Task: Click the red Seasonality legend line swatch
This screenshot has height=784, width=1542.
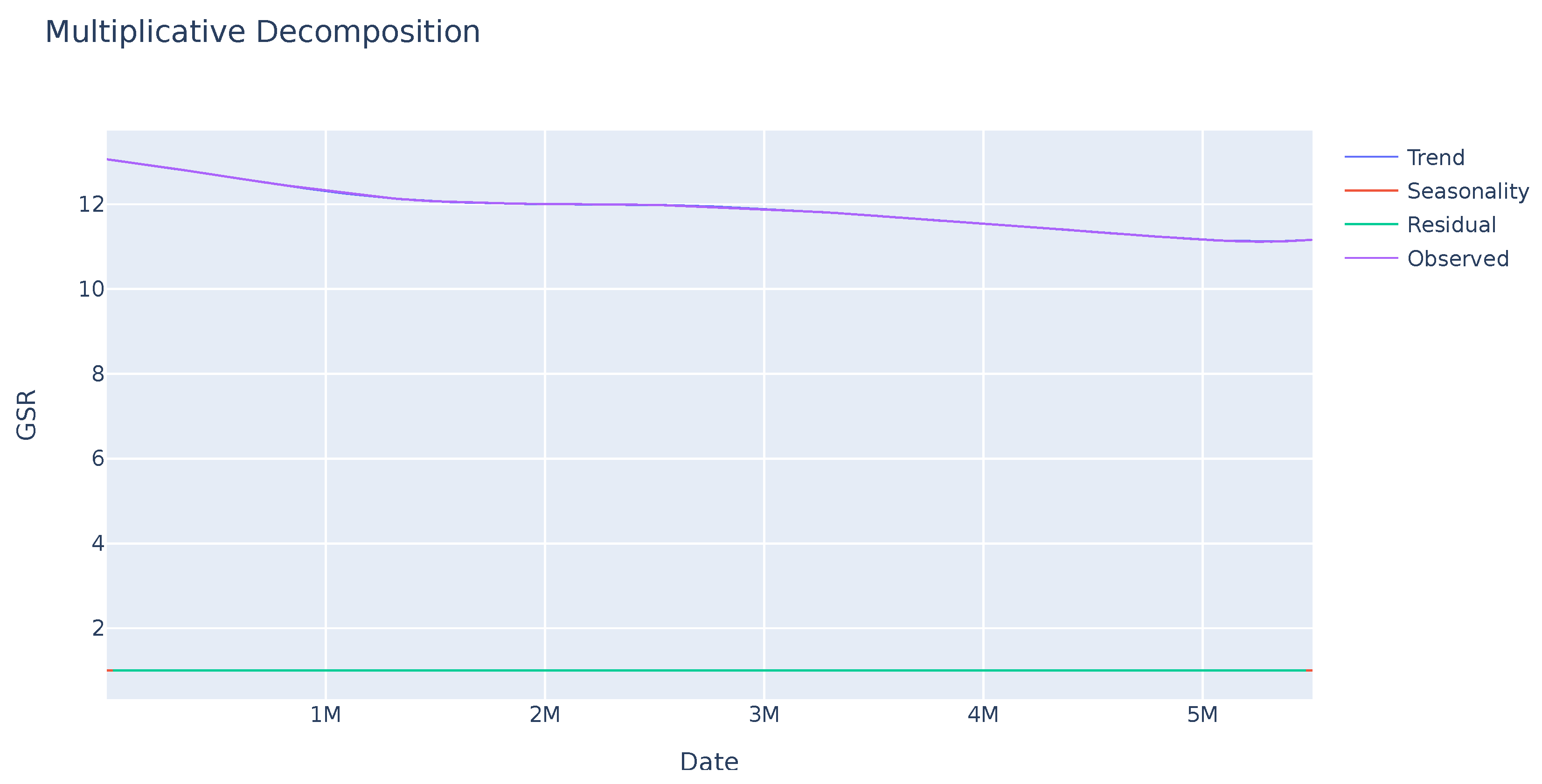Action: coord(1371,191)
